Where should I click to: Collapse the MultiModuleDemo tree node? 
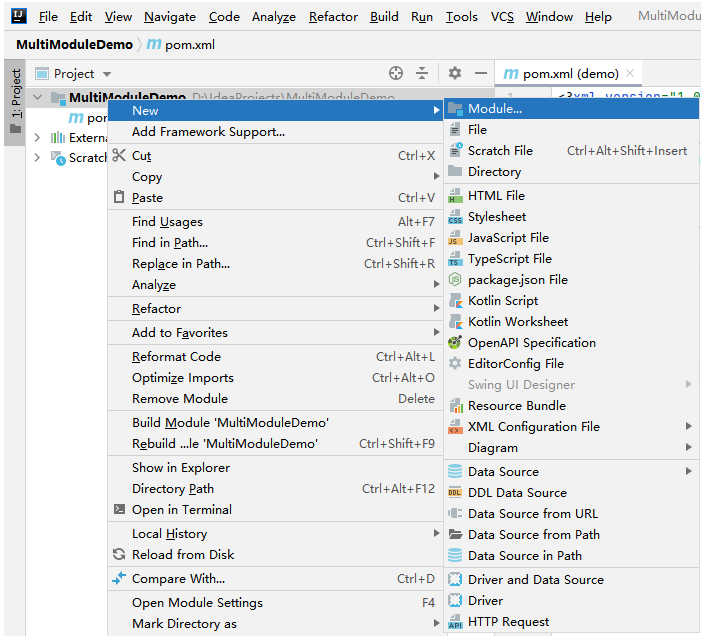[38, 97]
